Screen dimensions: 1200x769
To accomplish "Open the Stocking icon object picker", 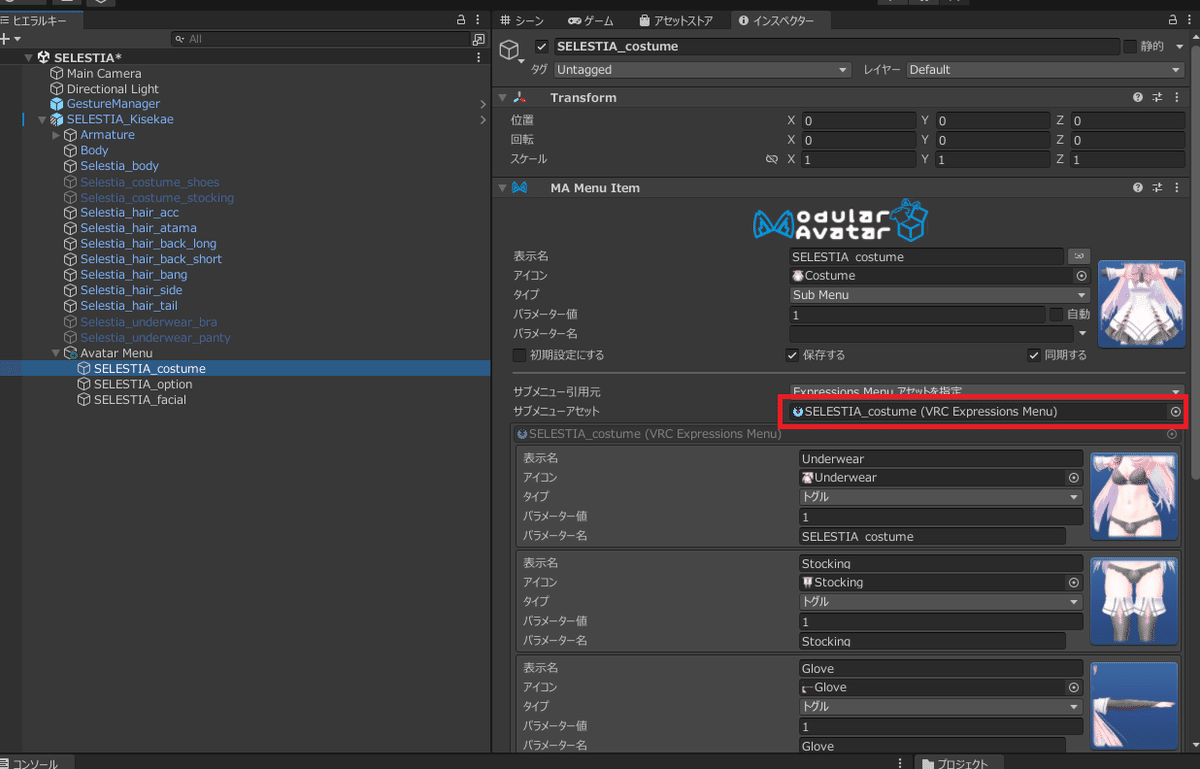I will click(x=1073, y=582).
